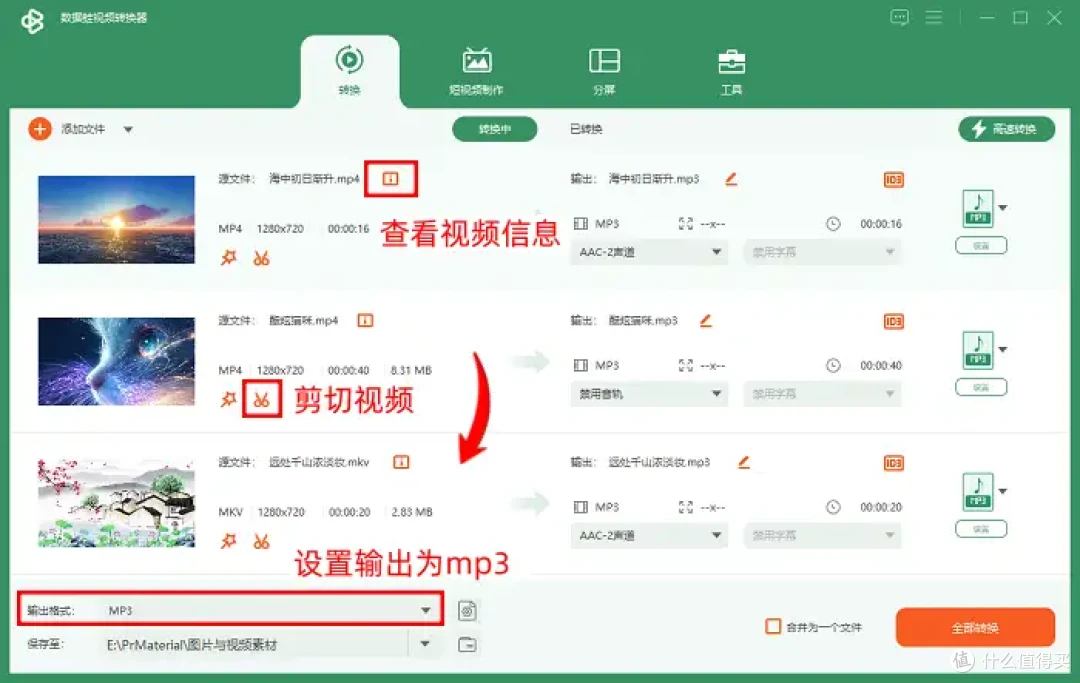Toggle merge into one file checkbox
Viewport: 1080px width, 683px height.
tap(773, 627)
